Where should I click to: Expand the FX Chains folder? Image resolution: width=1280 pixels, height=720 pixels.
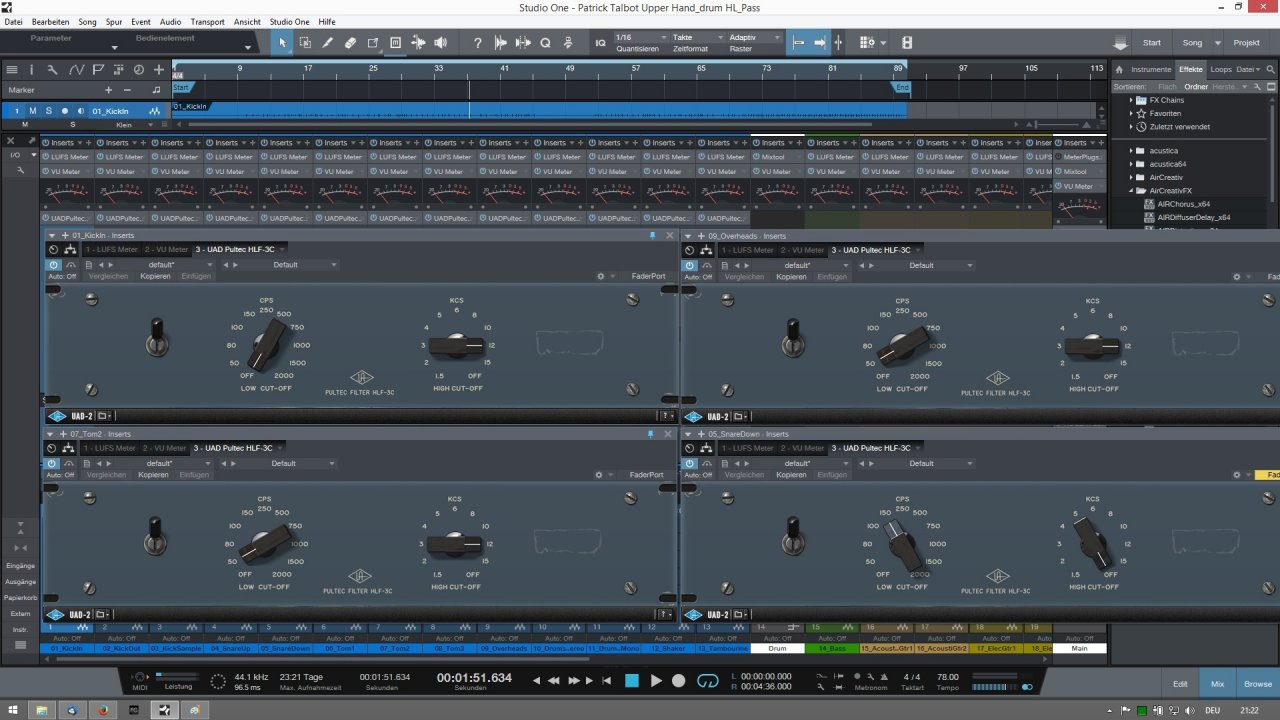(1131, 100)
